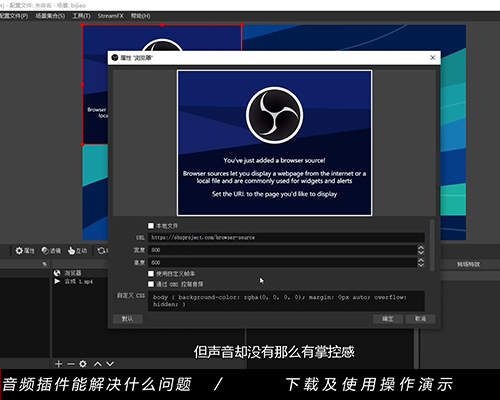Select the browser source globe icon
500x400 pixels.
tap(57, 273)
